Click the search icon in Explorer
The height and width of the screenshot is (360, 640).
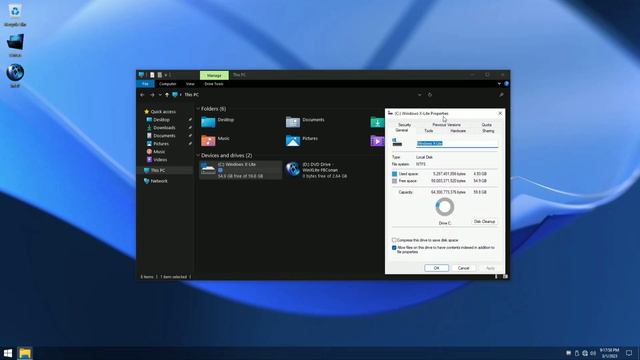point(501,95)
